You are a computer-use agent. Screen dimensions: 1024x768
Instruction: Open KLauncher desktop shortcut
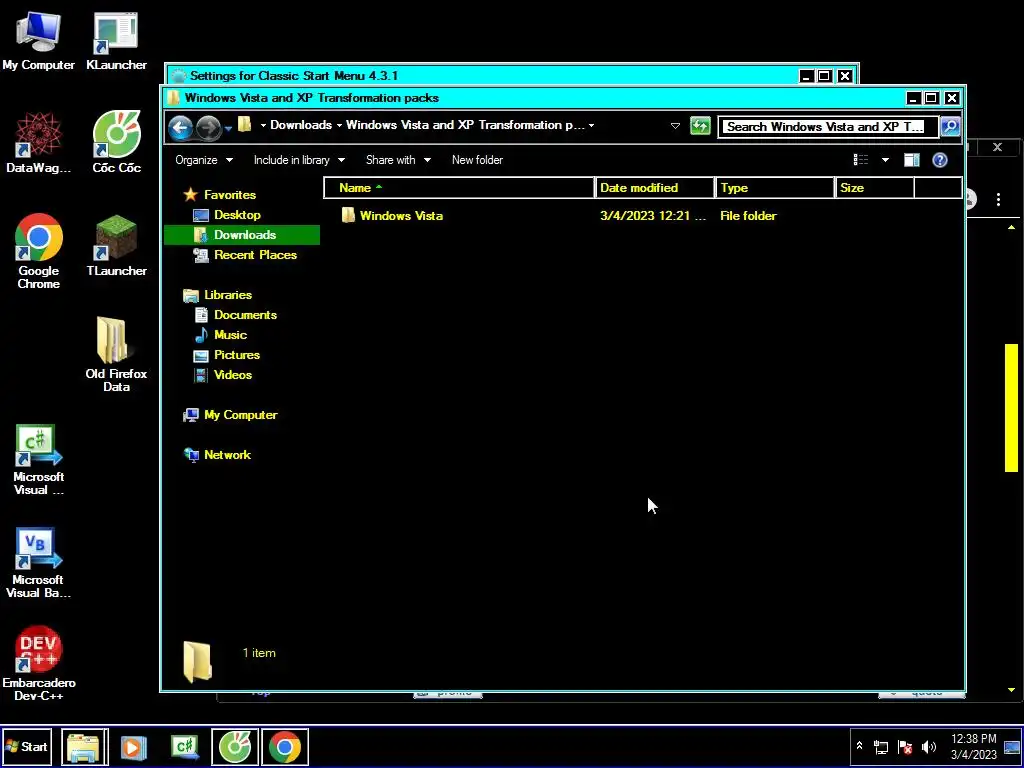click(x=116, y=41)
